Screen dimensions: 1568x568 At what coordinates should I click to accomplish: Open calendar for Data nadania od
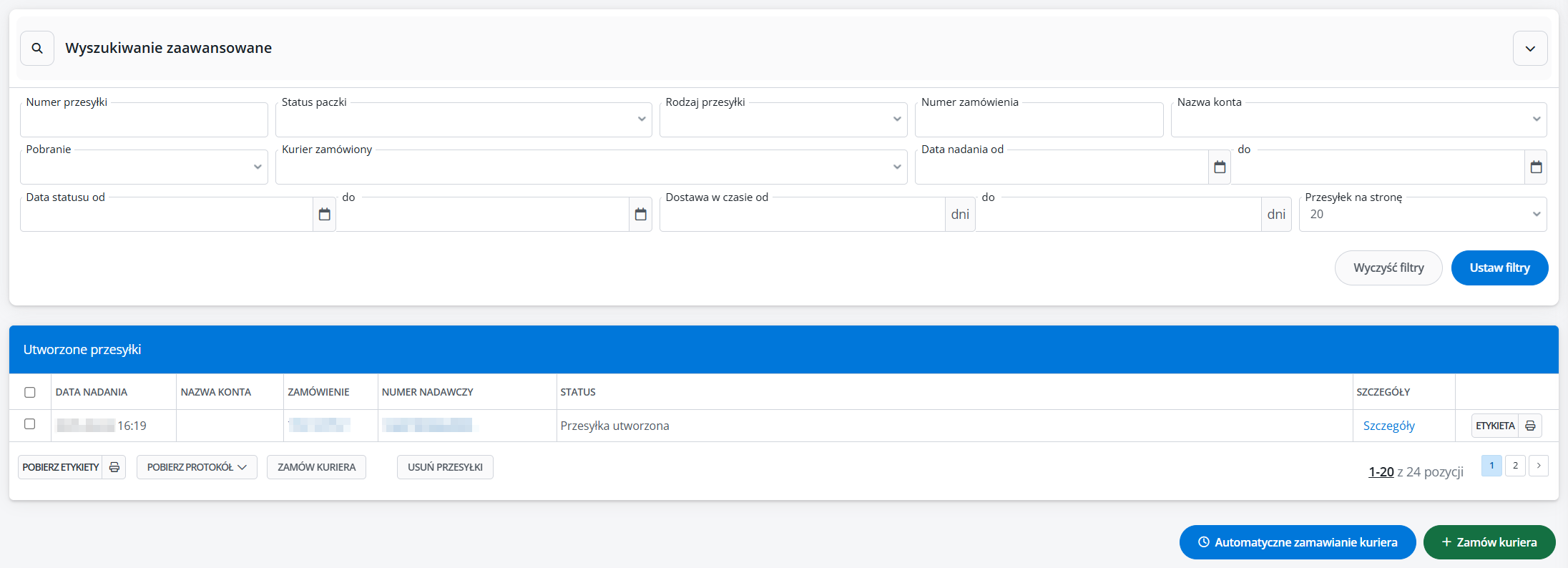[x=1220, y=167]
